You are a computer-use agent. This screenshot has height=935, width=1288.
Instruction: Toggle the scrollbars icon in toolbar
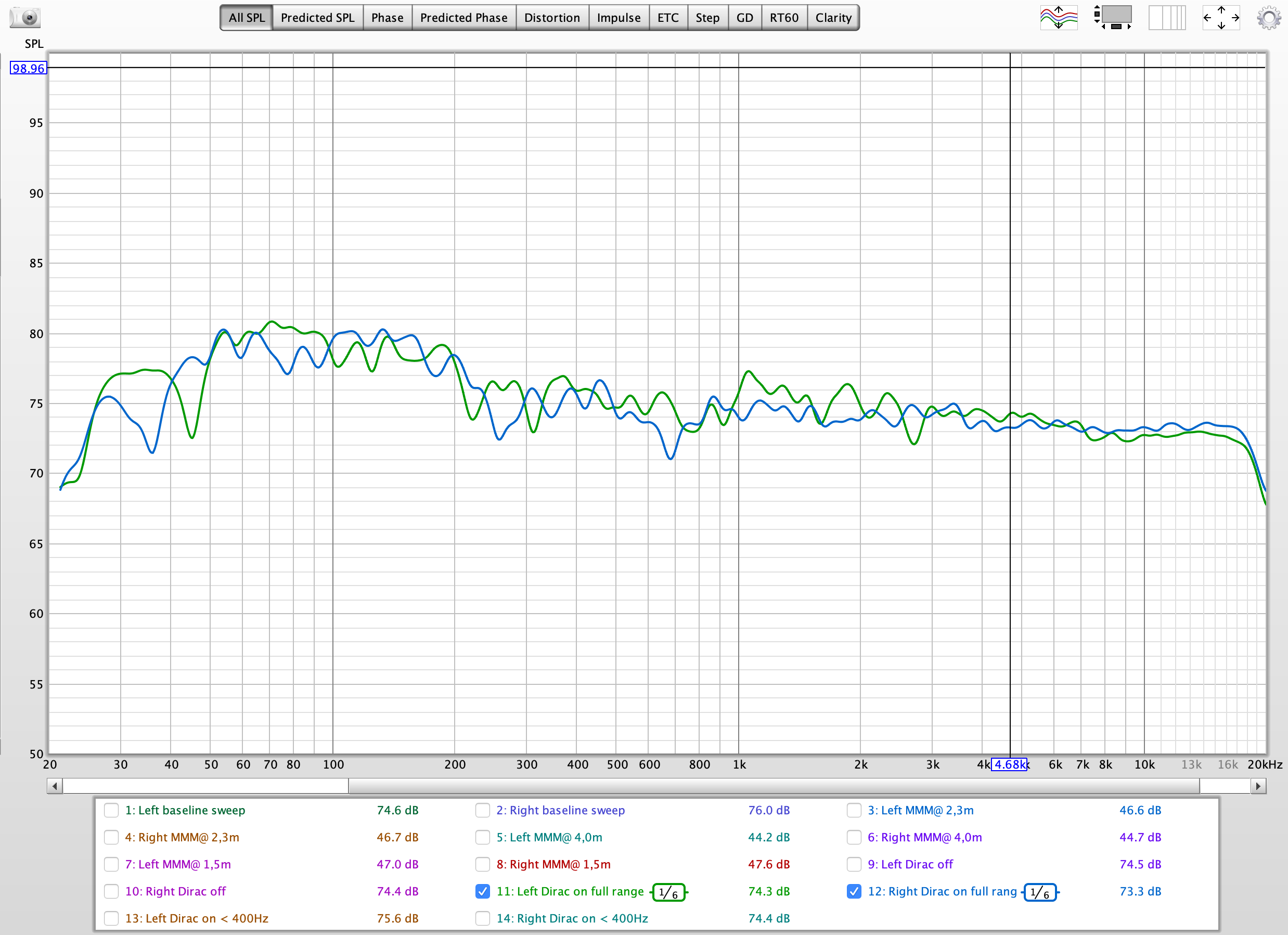coord(1113,18)
